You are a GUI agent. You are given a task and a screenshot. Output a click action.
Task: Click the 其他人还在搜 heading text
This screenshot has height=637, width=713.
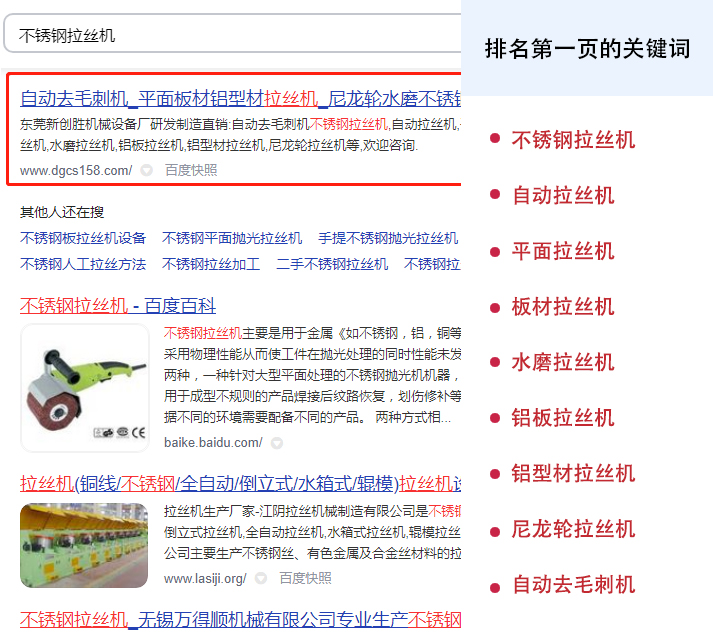[x=62, y=212]
